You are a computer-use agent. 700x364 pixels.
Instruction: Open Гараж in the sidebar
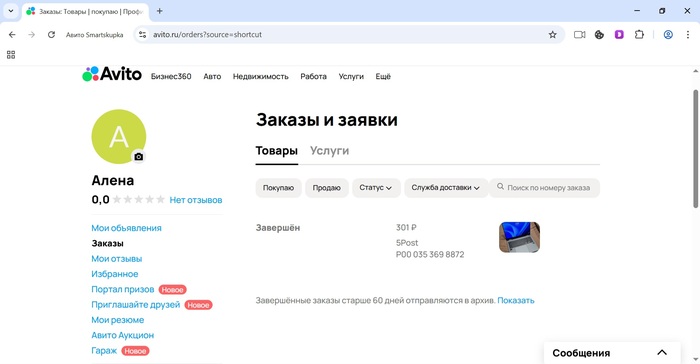104,351
